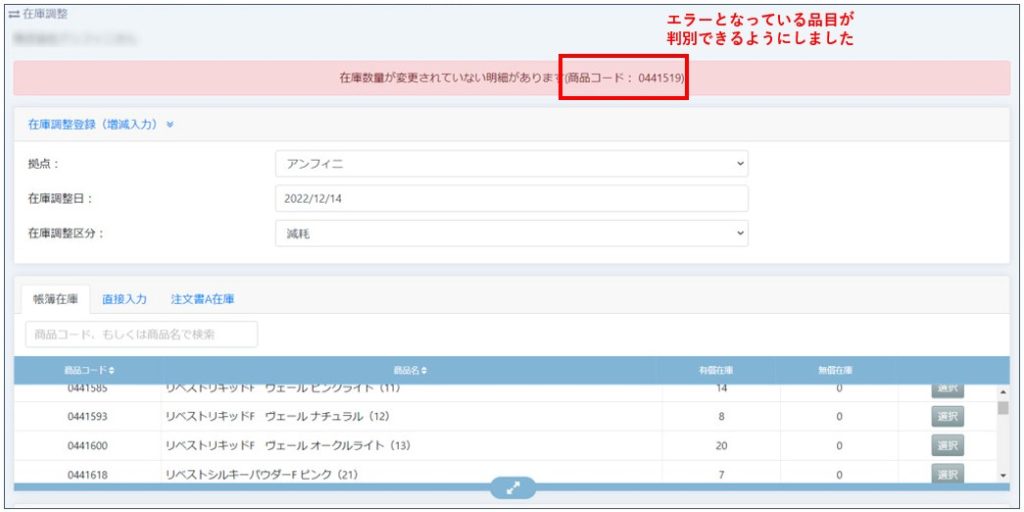Screen dimensions: 1024x512
Task: Collapse the 在庫調整登録（増減入力） section chevron
Action: click(170, 124)
